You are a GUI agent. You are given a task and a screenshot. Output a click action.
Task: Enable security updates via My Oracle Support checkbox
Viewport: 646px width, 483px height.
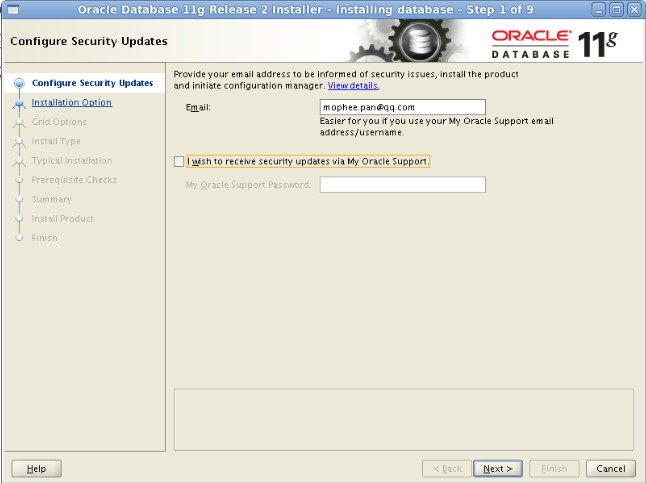[179, 162]
